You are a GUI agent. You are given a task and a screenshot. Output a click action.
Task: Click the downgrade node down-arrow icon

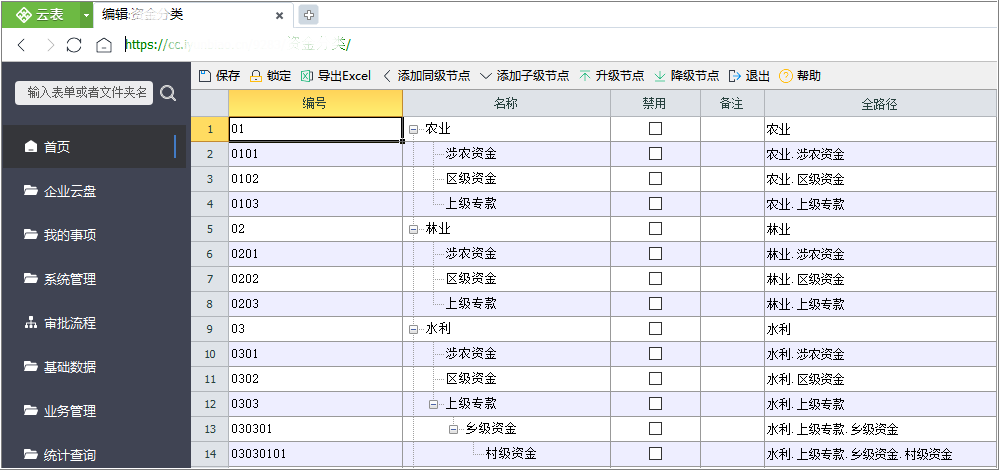click(660, 76)
